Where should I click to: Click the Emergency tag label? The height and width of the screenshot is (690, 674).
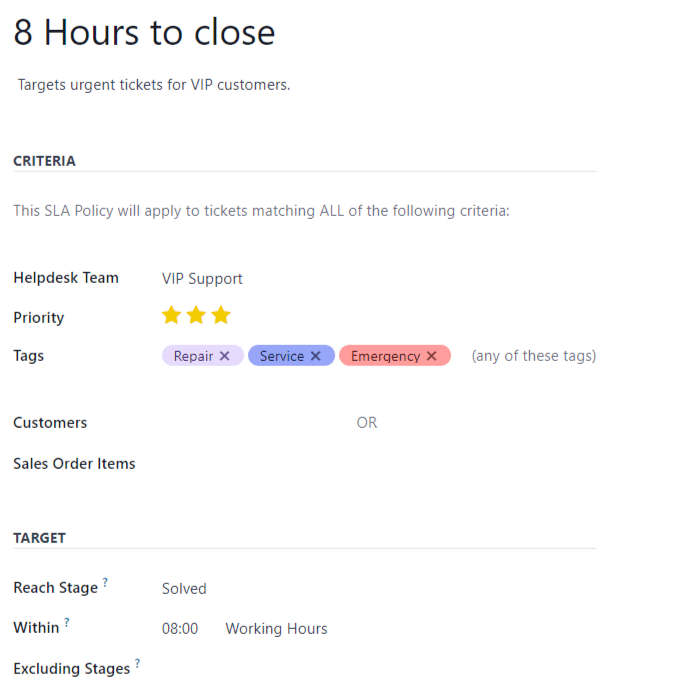tap(385, 356)
